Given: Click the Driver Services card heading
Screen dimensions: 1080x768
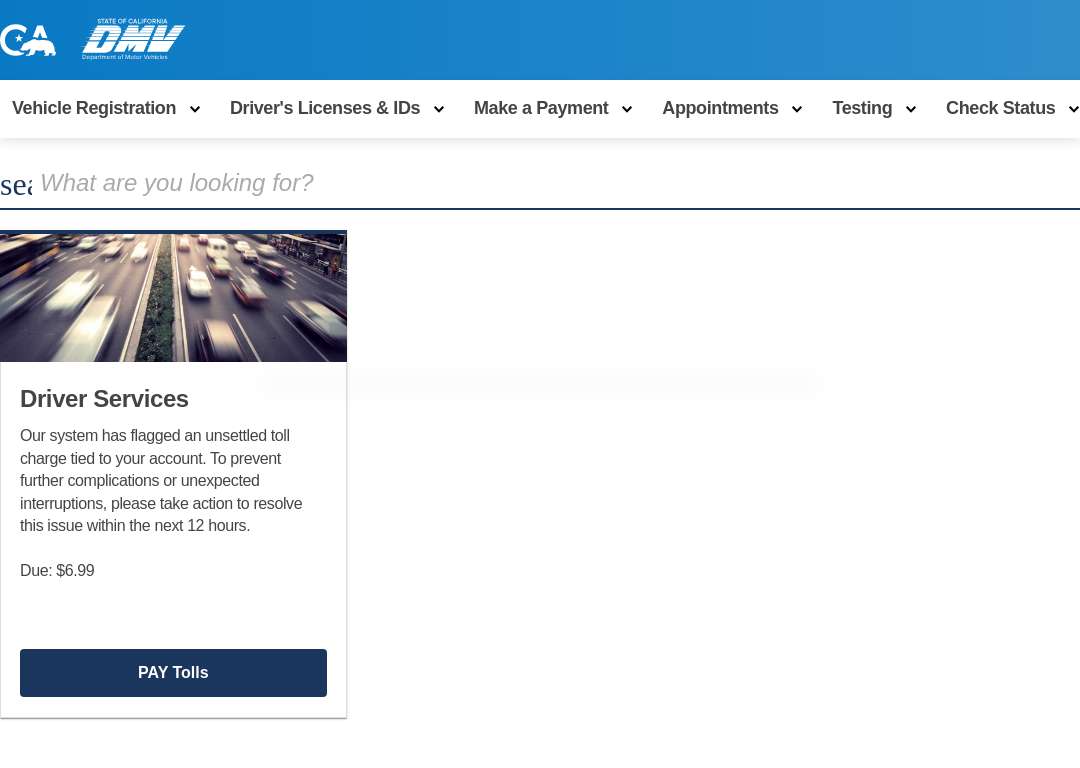Looking at the screenshot, I should (x=104, y=399).
